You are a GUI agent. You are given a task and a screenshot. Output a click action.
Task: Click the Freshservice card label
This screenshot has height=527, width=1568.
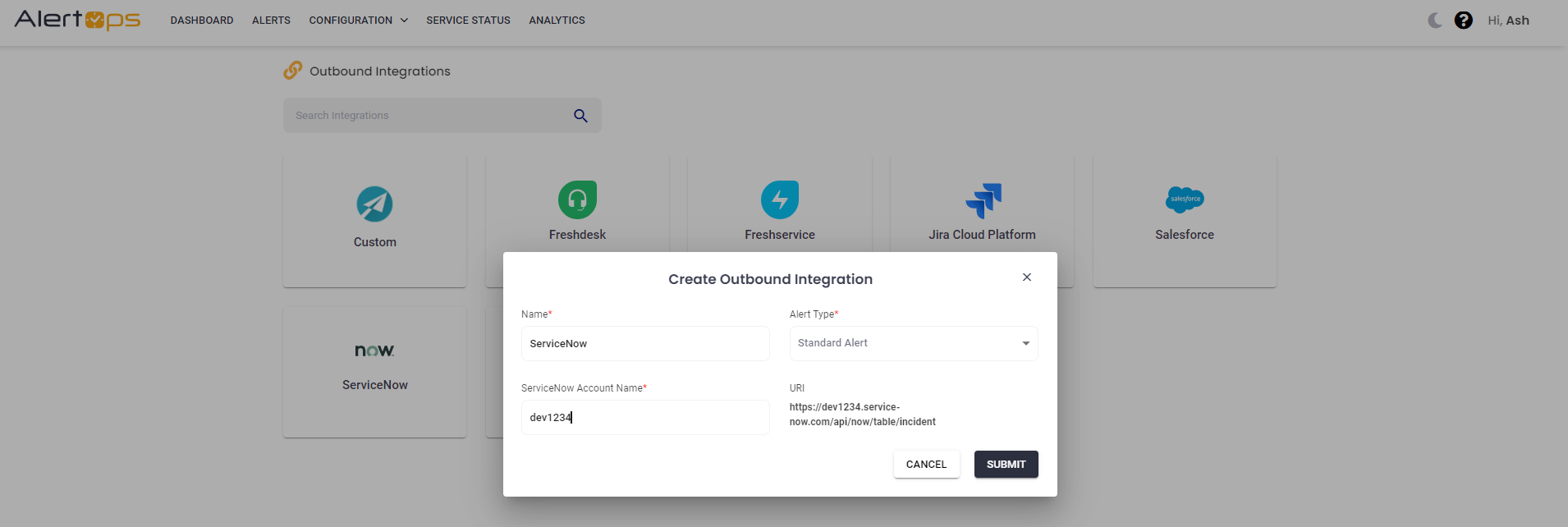pos(780,235)
